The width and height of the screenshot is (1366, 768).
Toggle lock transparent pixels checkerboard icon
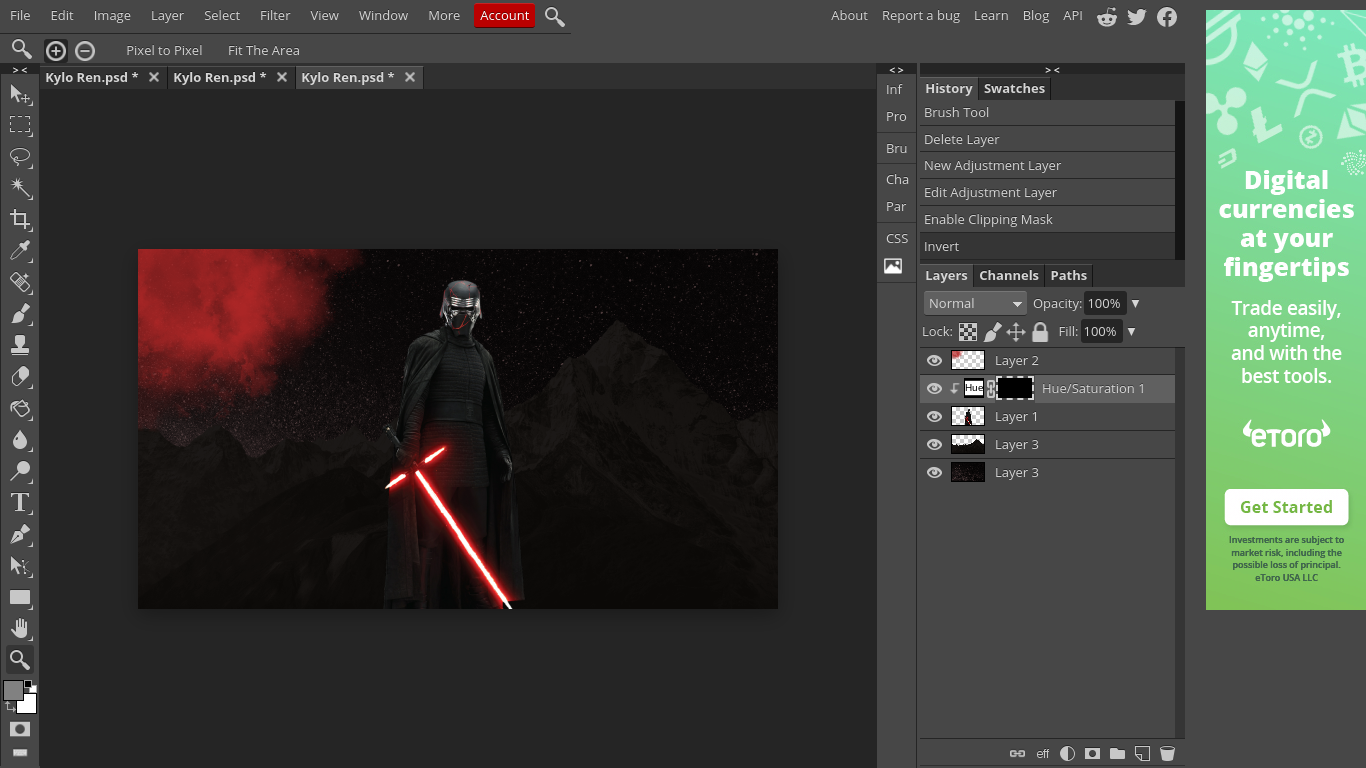tap(968, 332)
